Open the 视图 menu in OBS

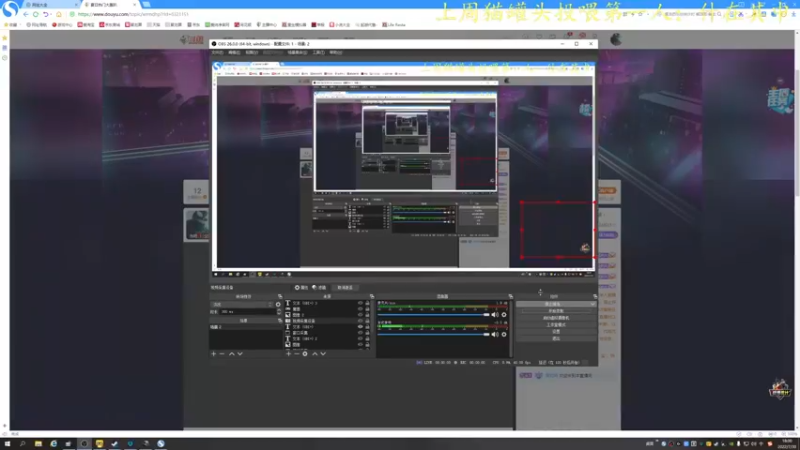(252, 53)
